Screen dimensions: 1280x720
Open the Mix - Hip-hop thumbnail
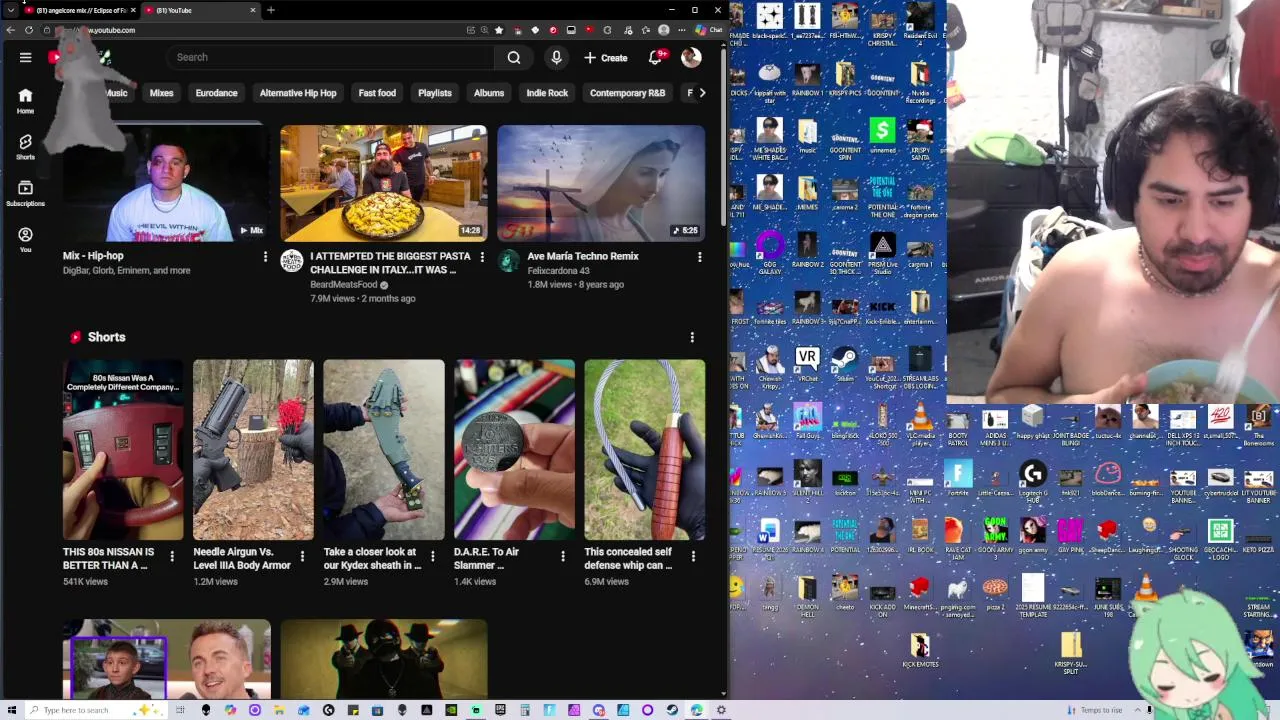tap(167, 184)
